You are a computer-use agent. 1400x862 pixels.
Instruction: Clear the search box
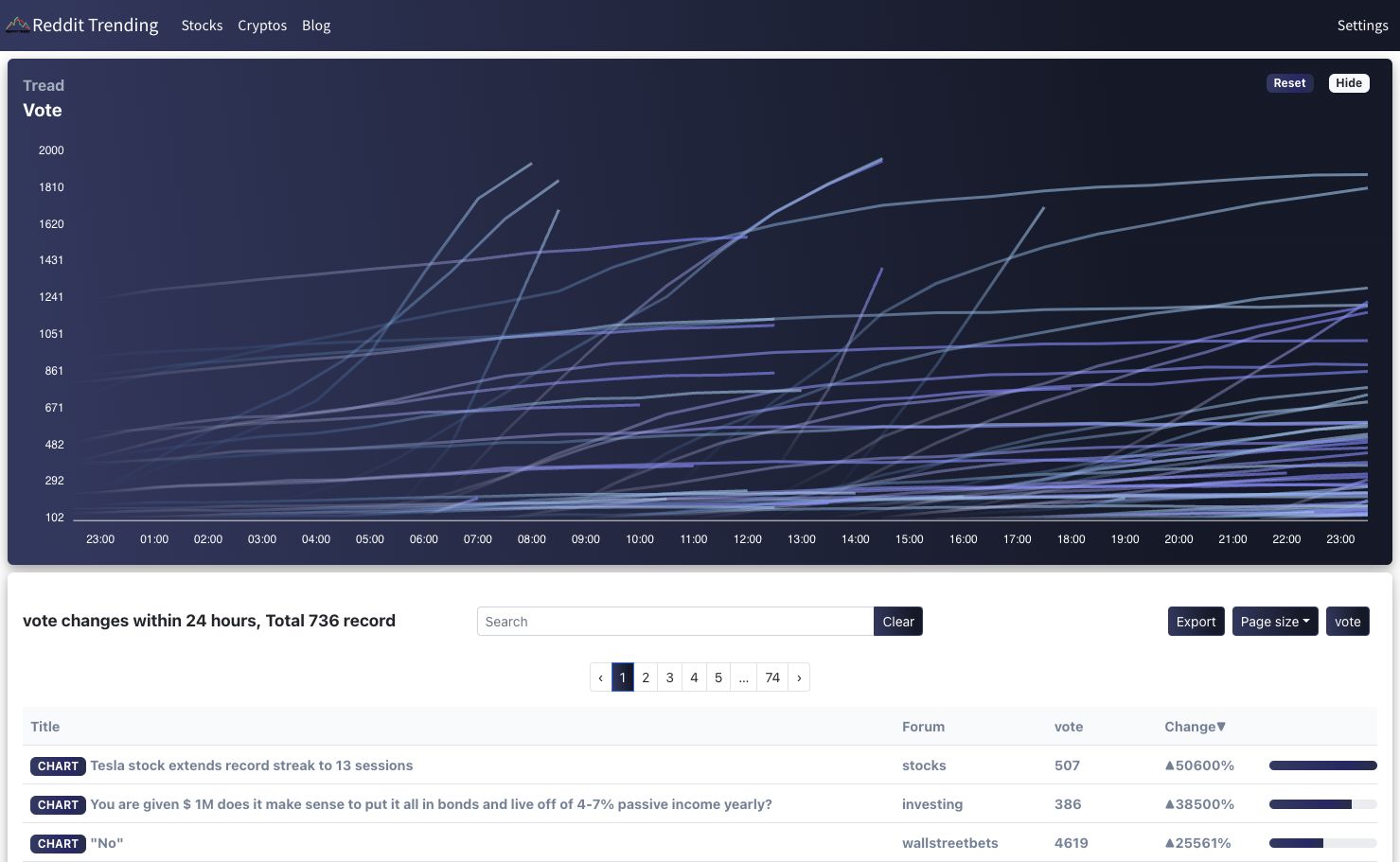(897, 622)
